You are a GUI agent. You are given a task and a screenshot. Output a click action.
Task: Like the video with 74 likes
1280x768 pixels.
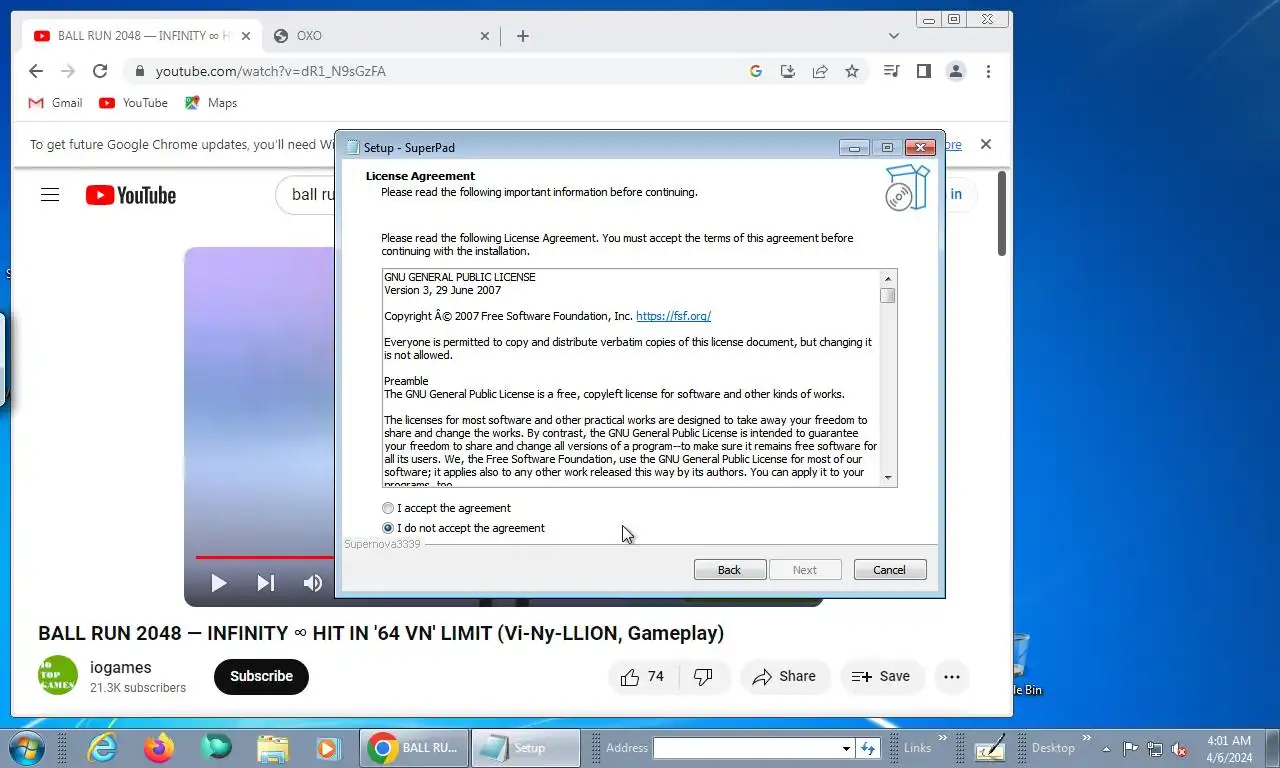[x=643, y=677]
